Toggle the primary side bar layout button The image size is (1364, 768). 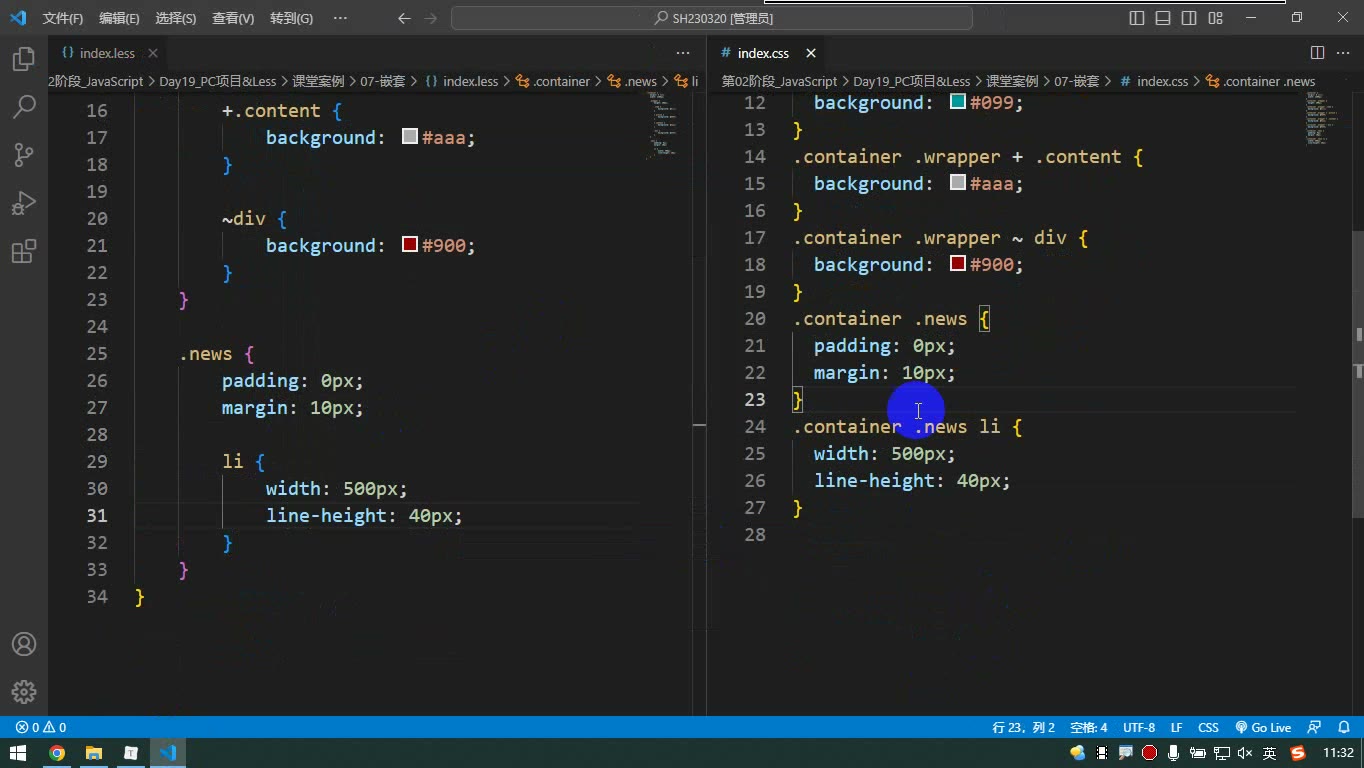point(1137,18)
